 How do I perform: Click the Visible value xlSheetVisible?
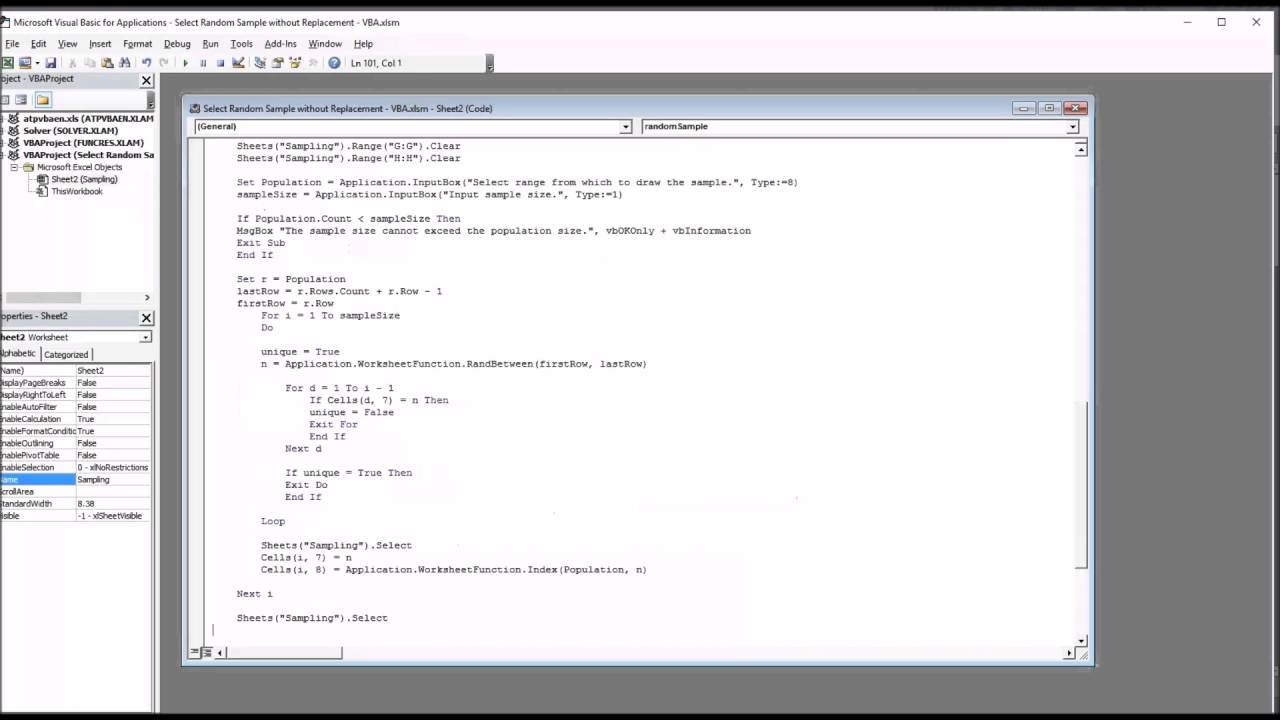(x=113, y=516)
